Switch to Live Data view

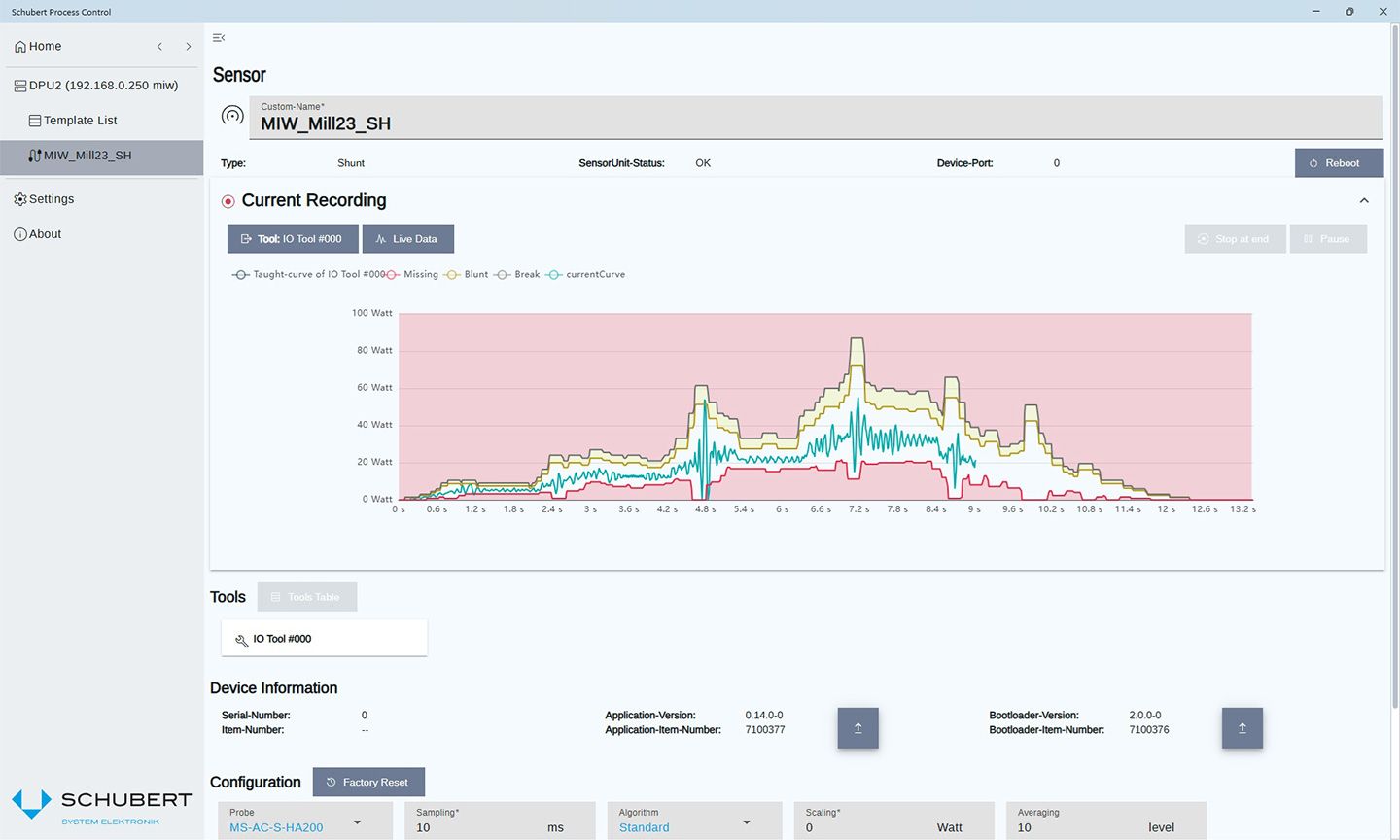408,239
